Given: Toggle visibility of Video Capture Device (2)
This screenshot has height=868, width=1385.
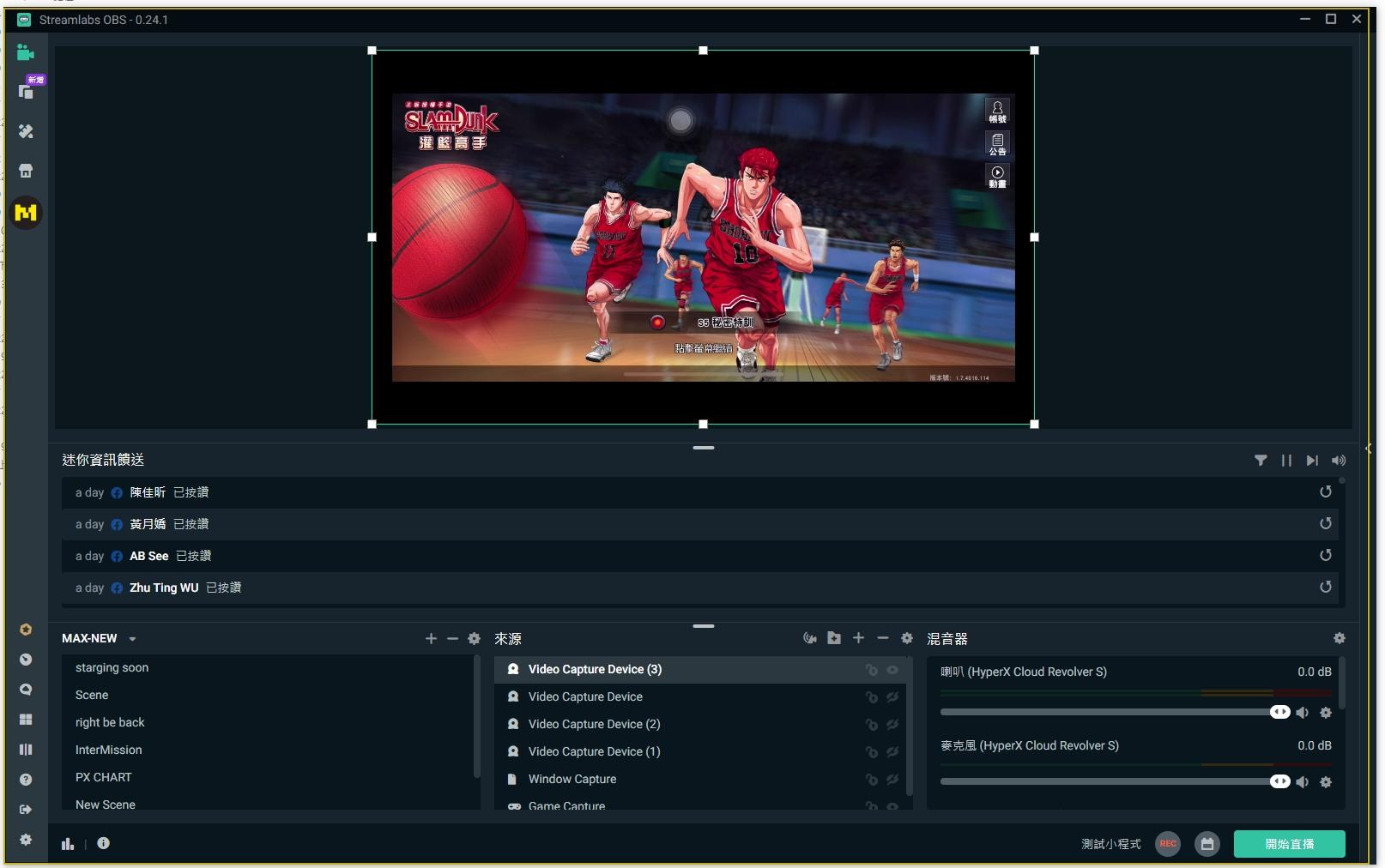Looking at the screenshot, I should [x=892, y=725].
